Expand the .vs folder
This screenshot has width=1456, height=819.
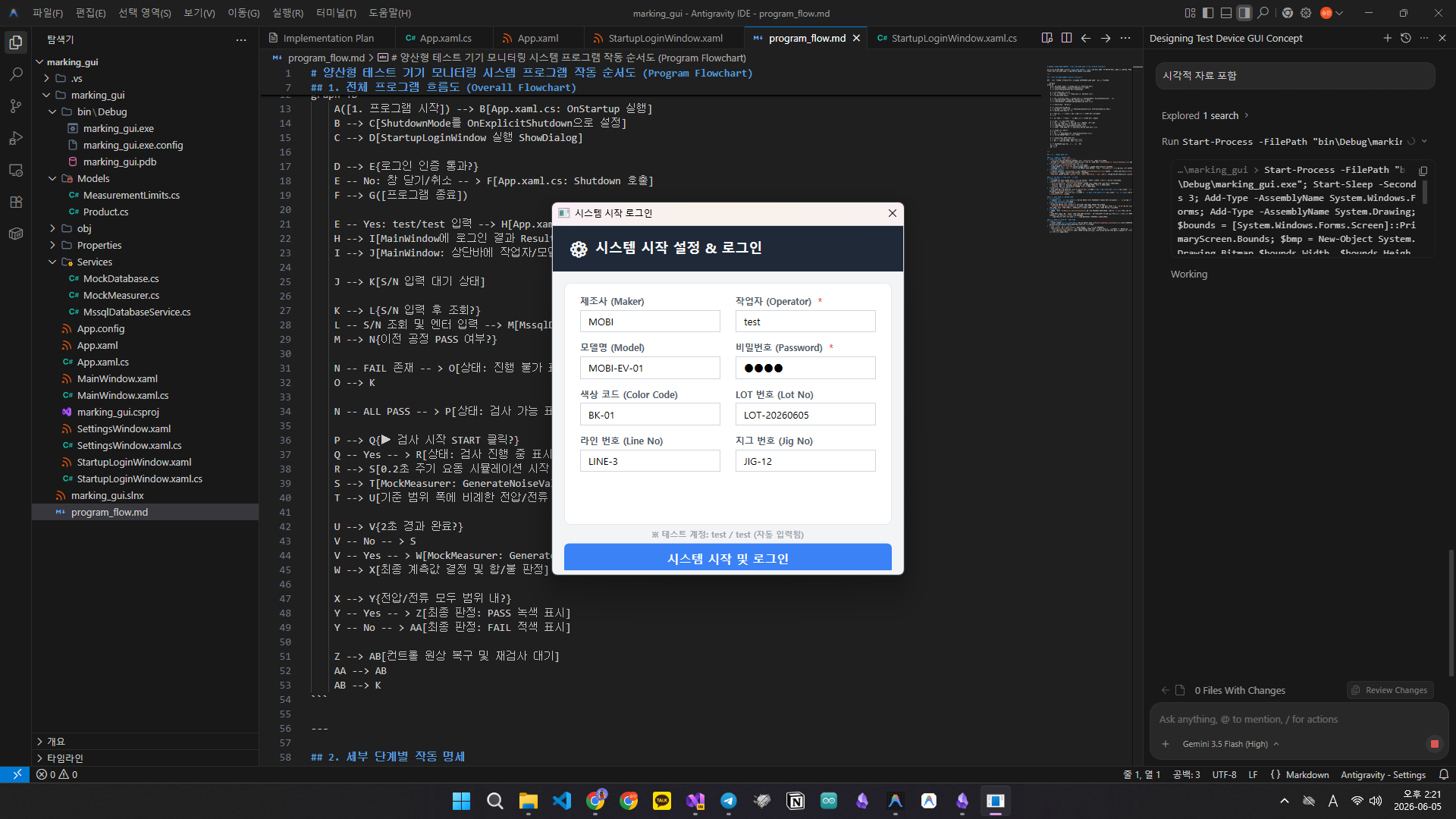click(x=46, y=79)
